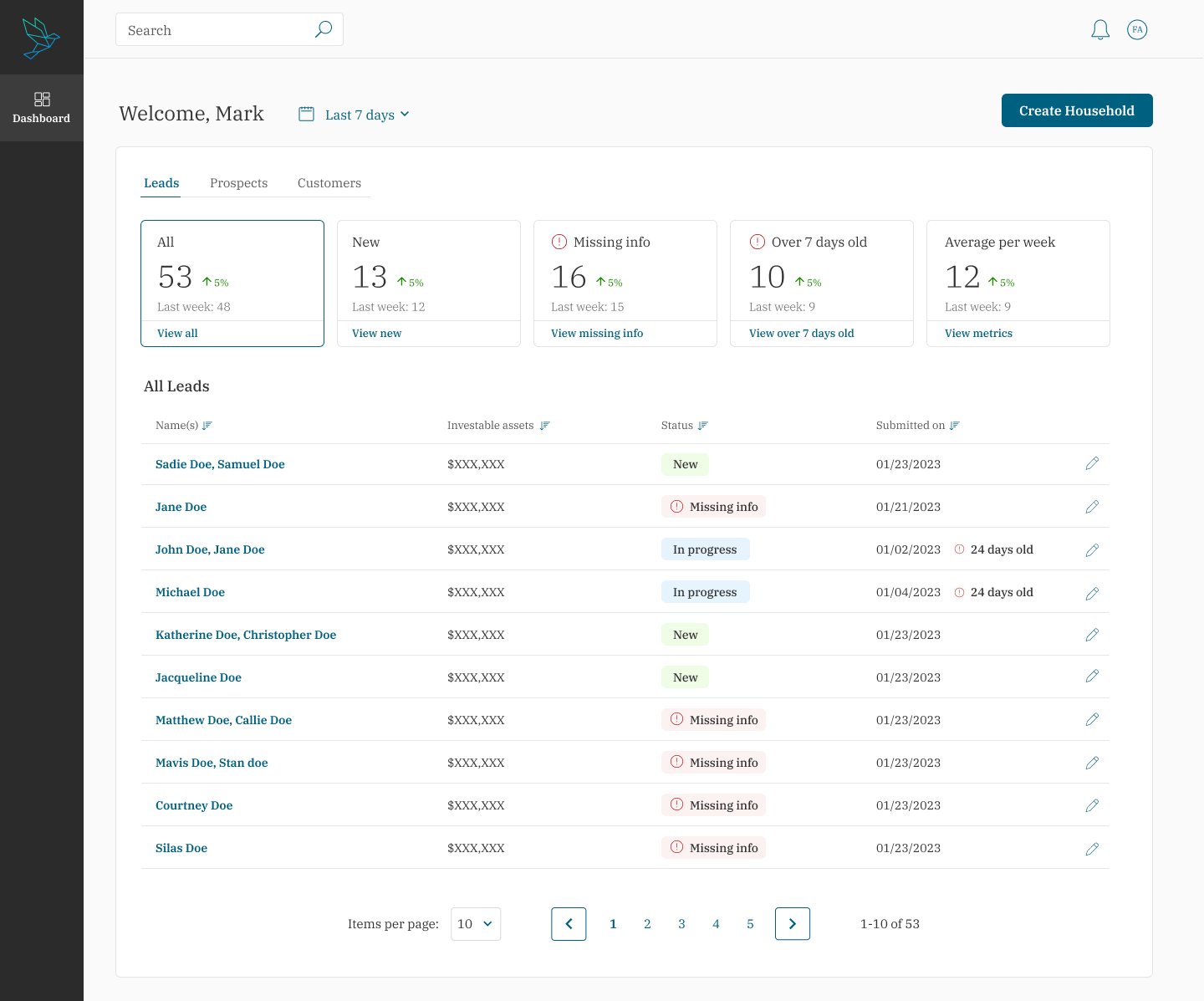The width and height of the screenshot is (1204, 1001).
Task: Sort by the Status column icon
Action: (x=703, y=426)
